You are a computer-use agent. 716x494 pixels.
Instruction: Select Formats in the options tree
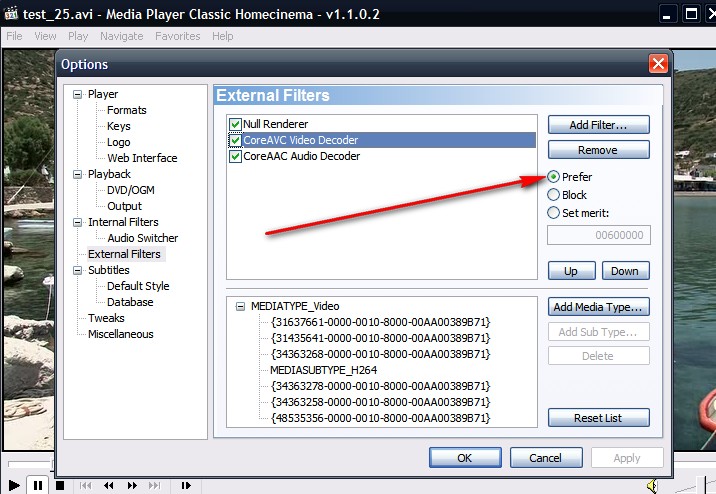pyautogui.click(x=126, y=110)
